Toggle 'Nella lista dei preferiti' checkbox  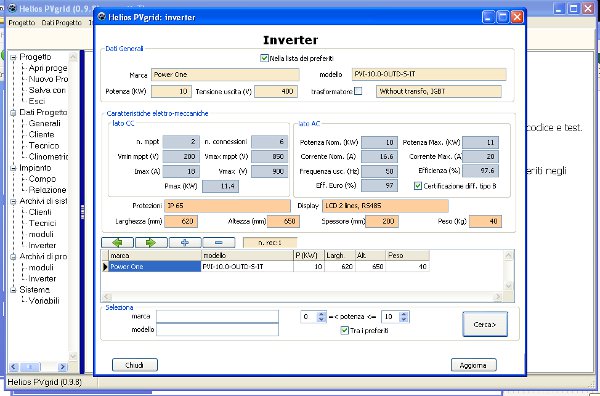(x=264, y=58)
